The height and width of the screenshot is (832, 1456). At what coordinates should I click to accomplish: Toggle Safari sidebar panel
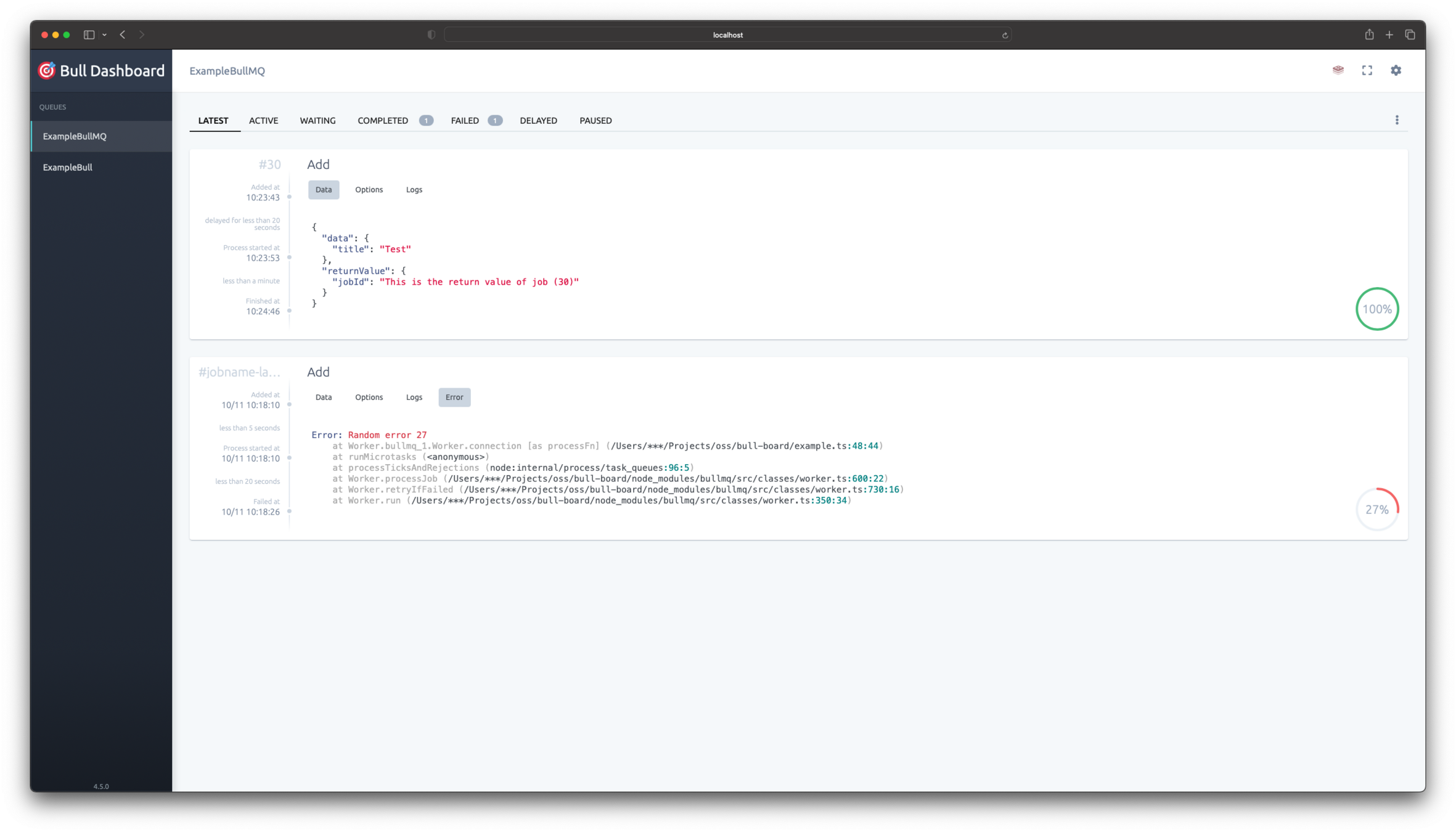(x=89, y=35)
